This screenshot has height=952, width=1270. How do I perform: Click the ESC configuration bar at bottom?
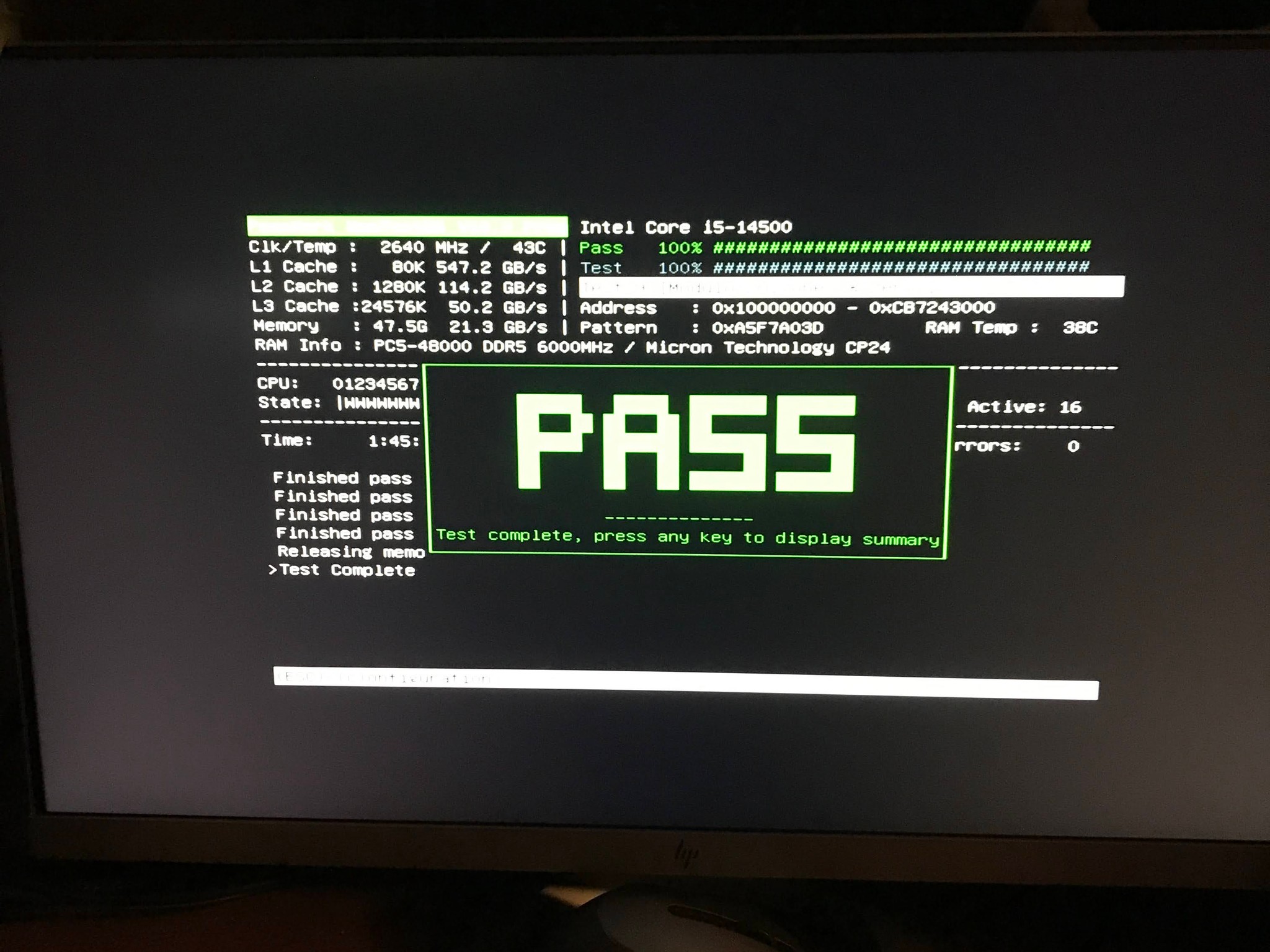coord(686,683)
